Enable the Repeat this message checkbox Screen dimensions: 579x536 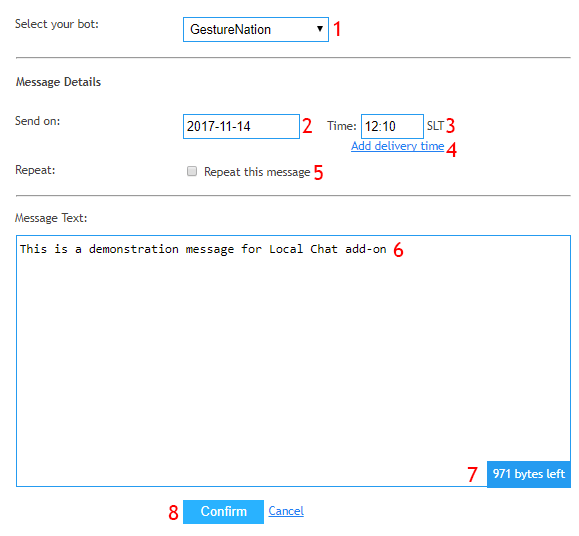click(x=192, y=171)
